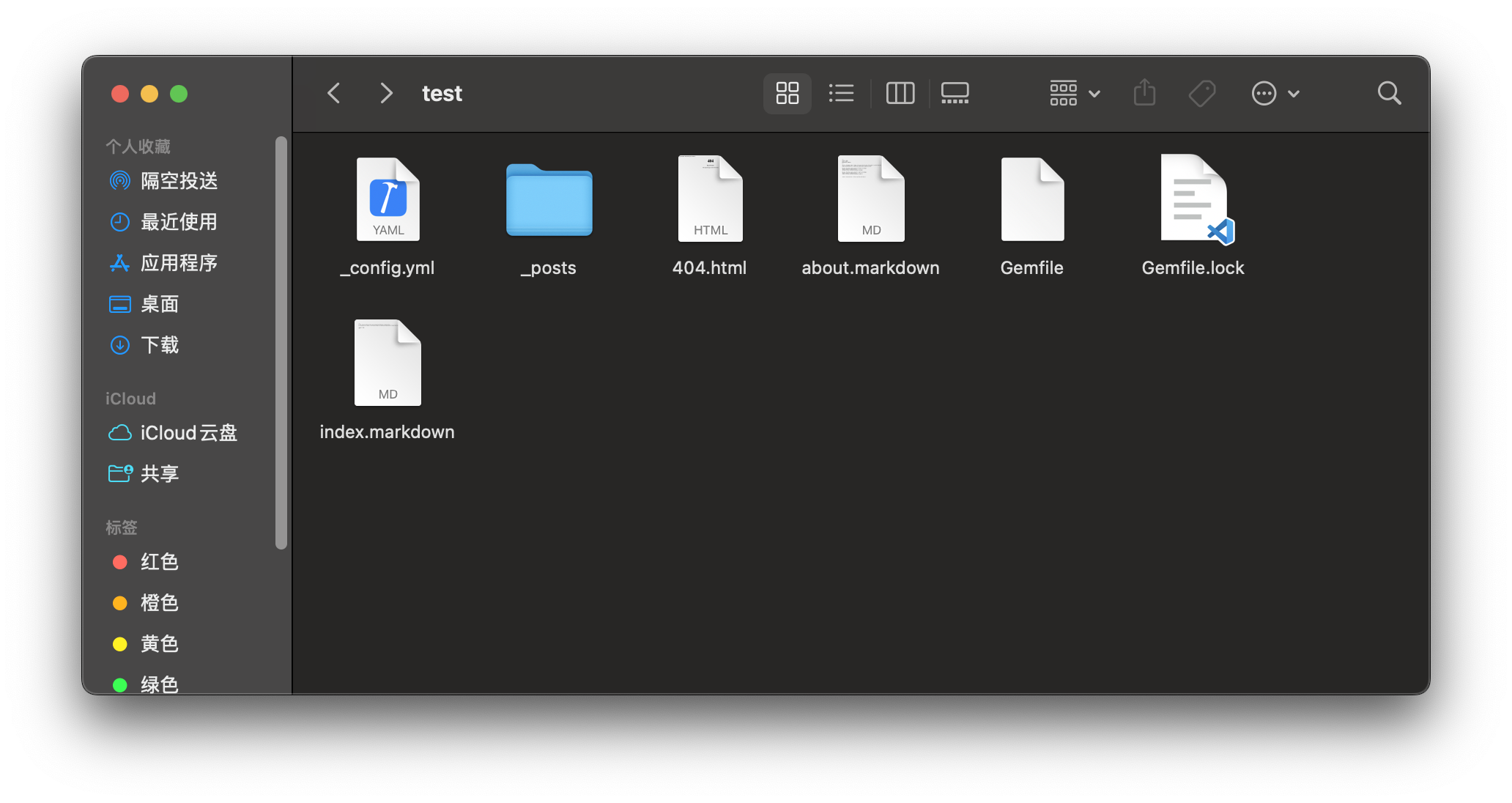Click the 个人收藏 section header
This screenshot has width=1512, height=803.
138,147
